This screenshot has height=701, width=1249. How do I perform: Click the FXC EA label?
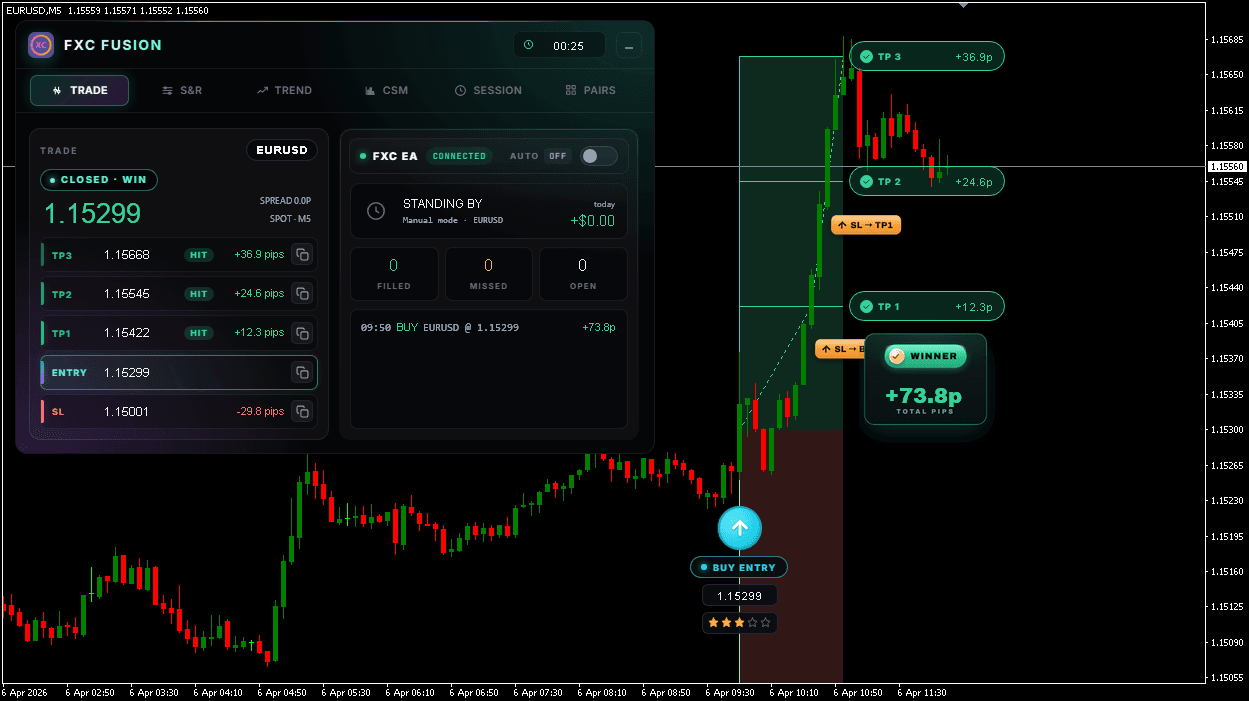pos(395,156)
